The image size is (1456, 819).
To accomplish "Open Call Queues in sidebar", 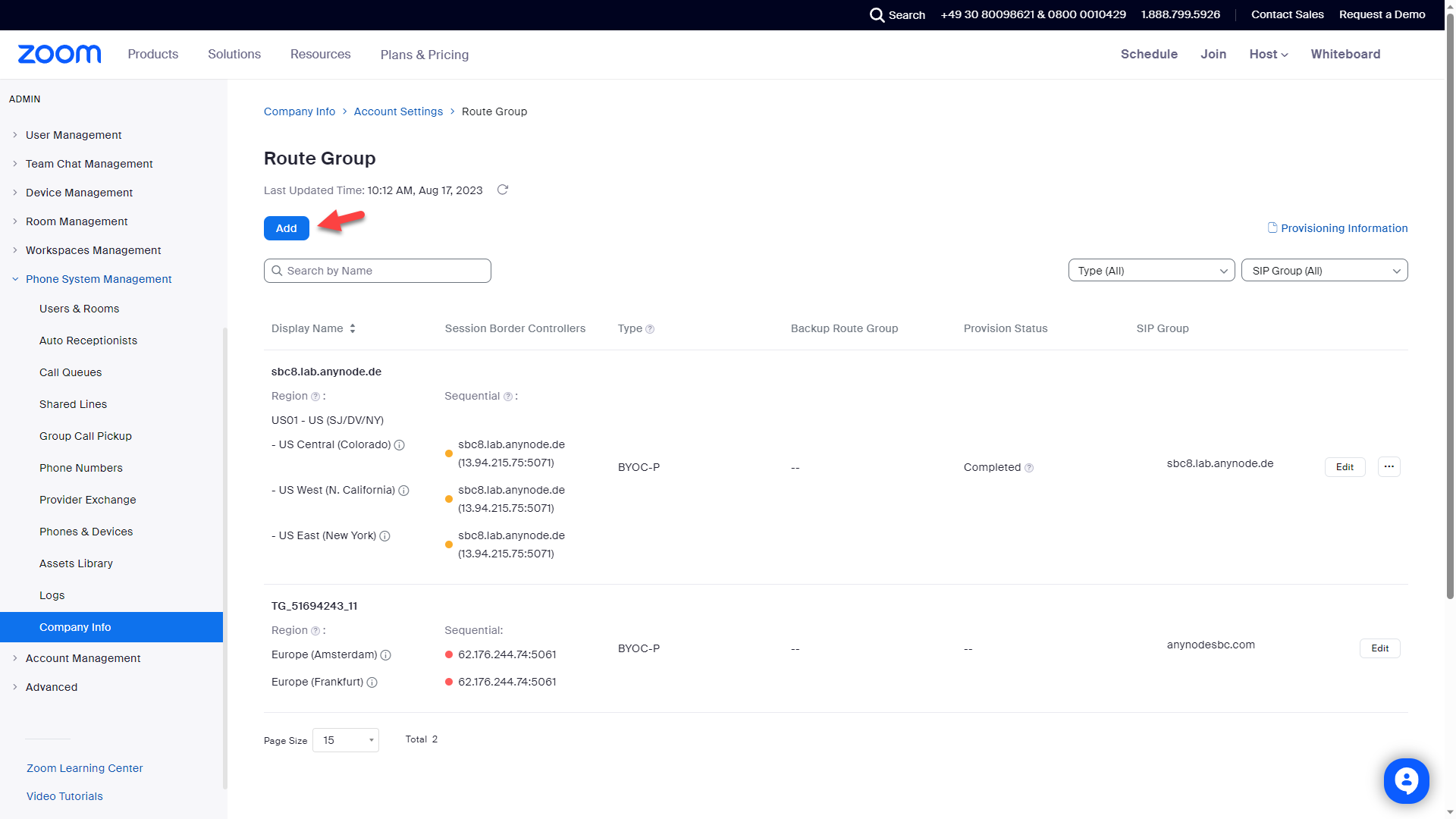I will pos(71,372).
